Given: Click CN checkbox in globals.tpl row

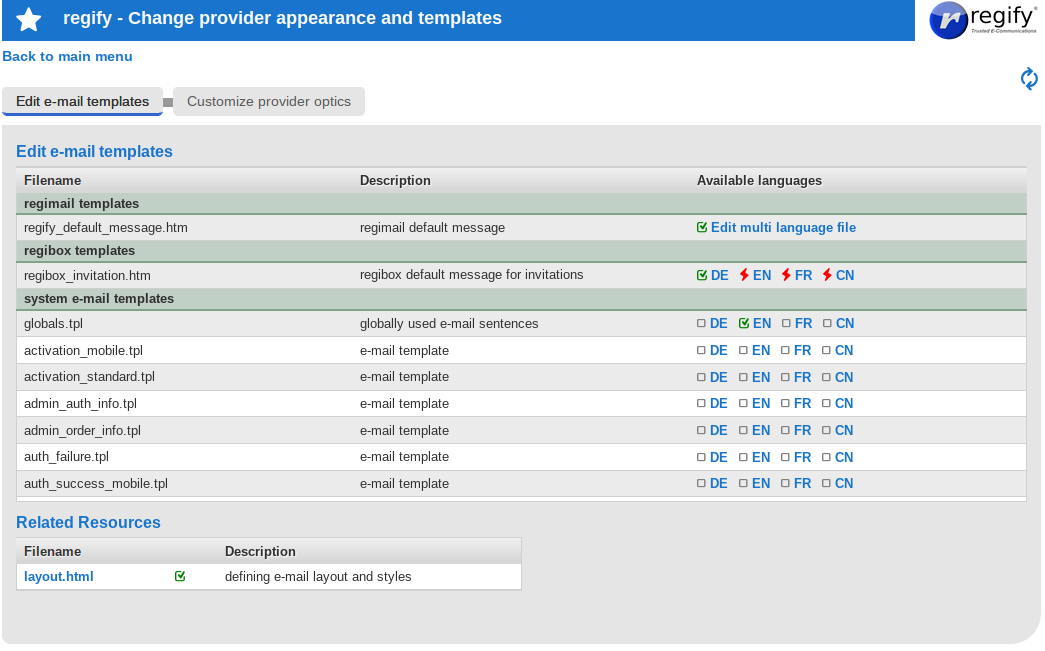Looking at the screenshot, I should pyautogui.click(x=827, y=323).
